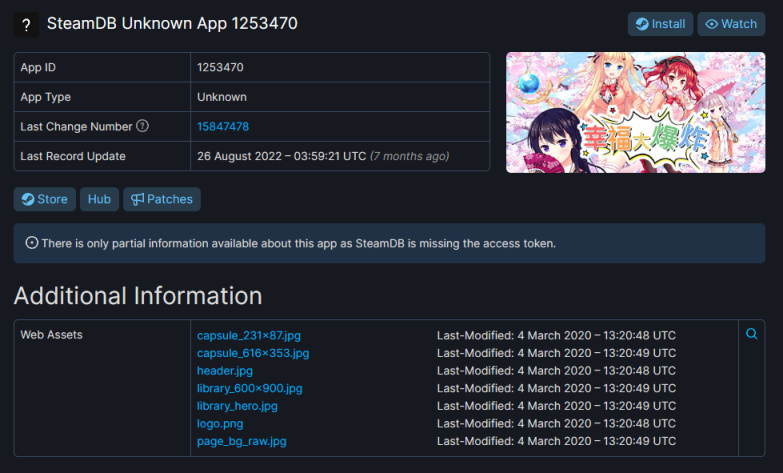
Task: Click the magnifier icon in Web Assets
Action: pyautogui.click(x=752, y=334)
